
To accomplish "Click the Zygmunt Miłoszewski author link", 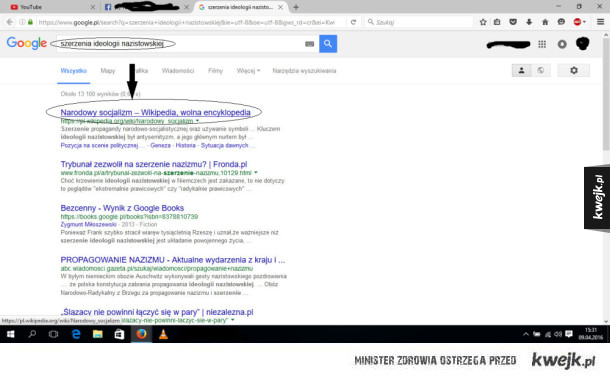I will [88, 225].
